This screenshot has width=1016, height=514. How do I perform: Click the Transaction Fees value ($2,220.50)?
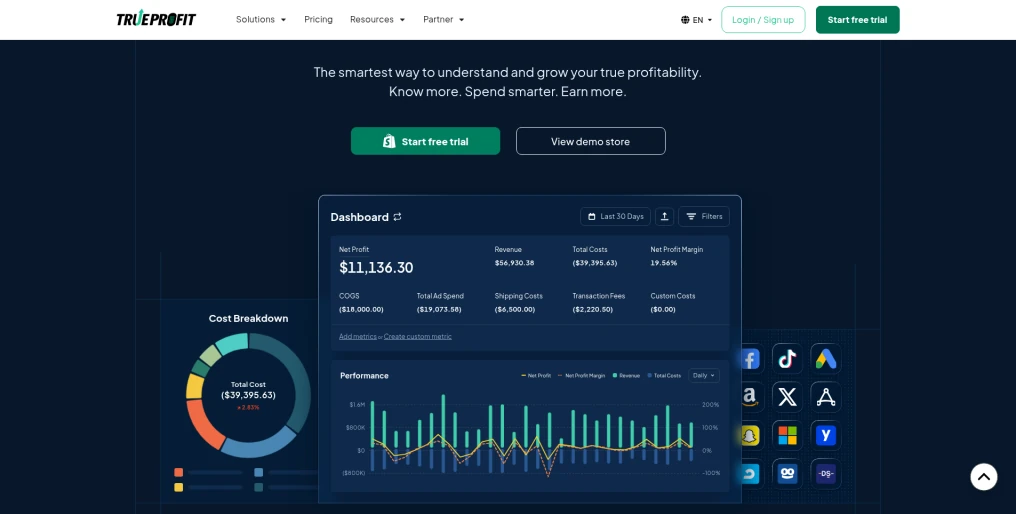point(592,310)
